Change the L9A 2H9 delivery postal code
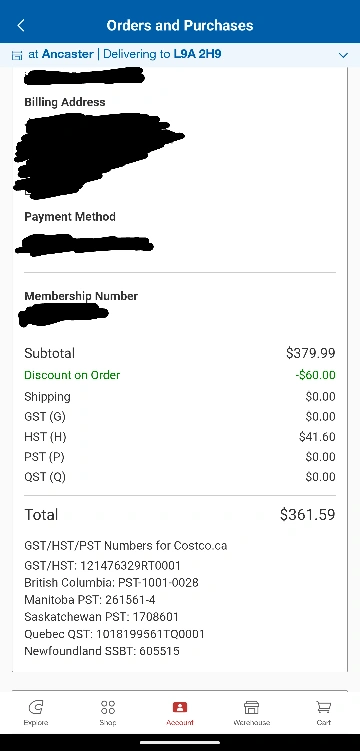Viewport: 360px width, 751px height. tap(197, 54)
